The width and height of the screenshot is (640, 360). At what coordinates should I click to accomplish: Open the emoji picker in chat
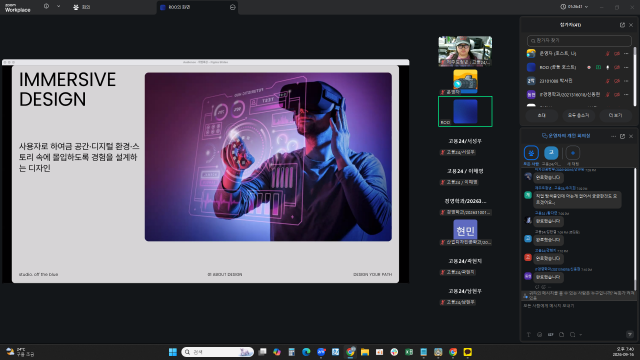coord(540,335)
